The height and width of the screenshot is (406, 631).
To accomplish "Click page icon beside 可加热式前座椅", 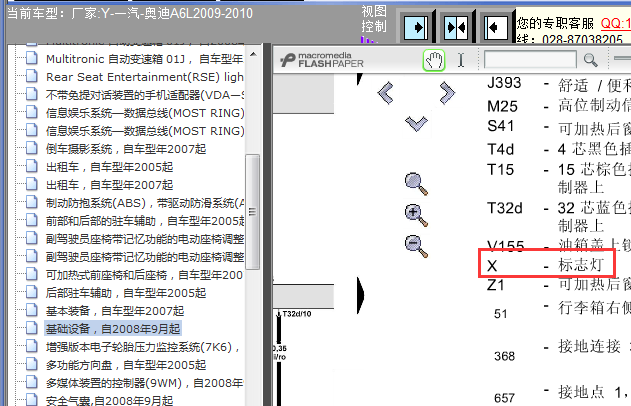I will (32, 274).
